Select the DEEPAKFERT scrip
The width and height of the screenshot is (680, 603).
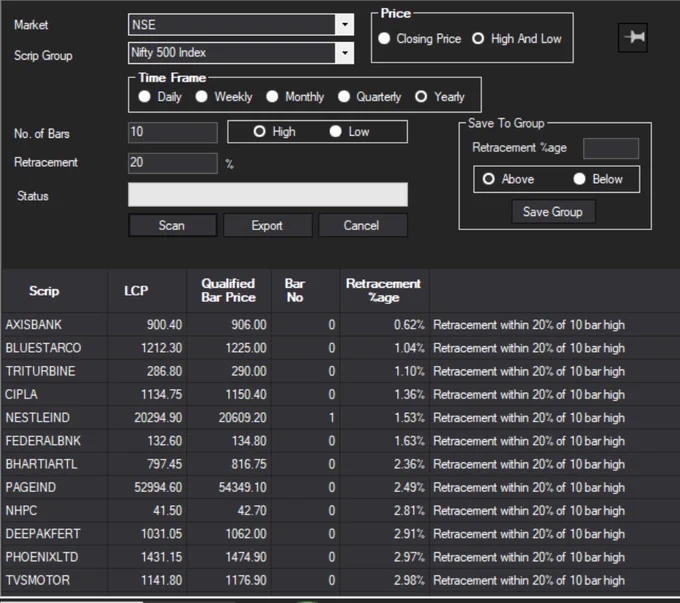[43, 534]
